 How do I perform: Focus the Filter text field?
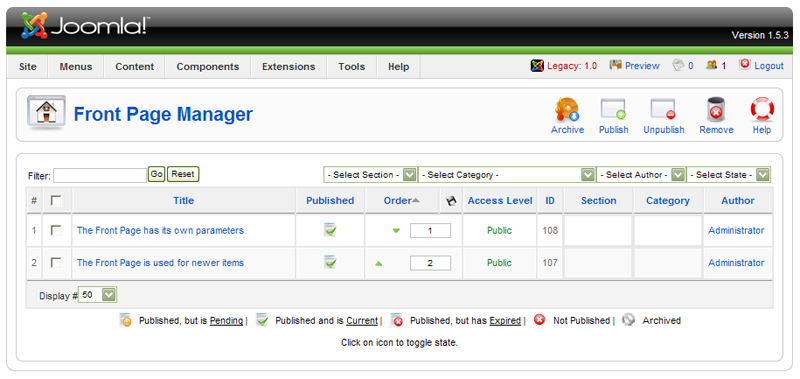(100, 175)
